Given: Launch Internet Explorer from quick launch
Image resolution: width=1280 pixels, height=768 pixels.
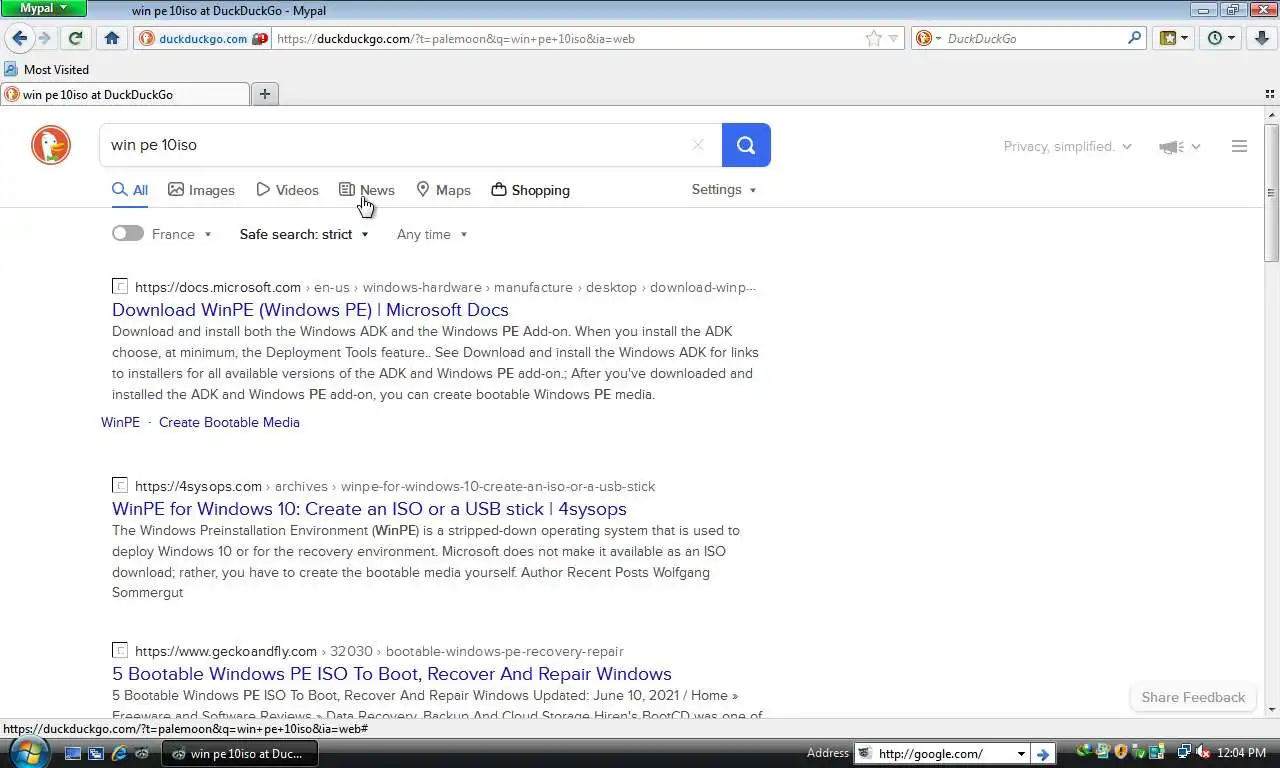Looking at the screenshot, I should 119,753.
